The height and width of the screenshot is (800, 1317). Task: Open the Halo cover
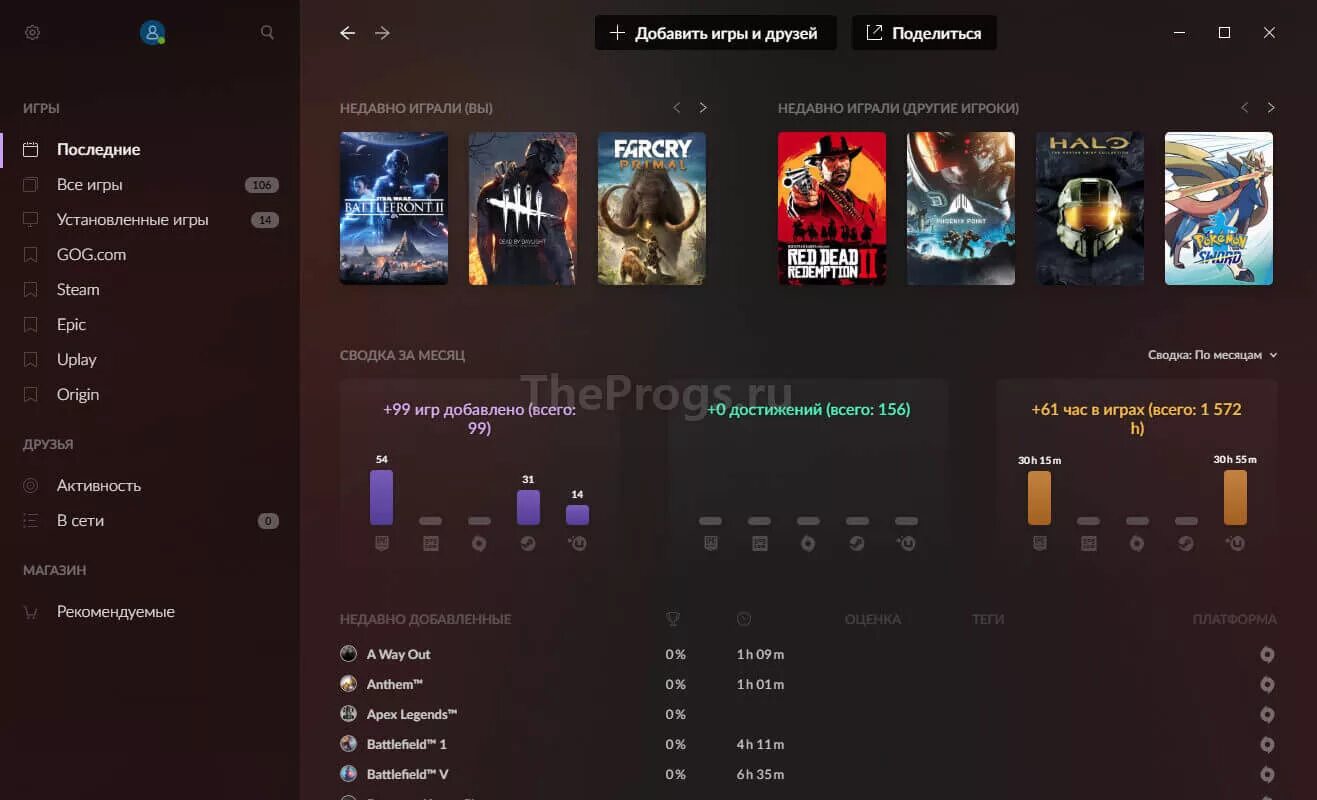click(1090, 208)
